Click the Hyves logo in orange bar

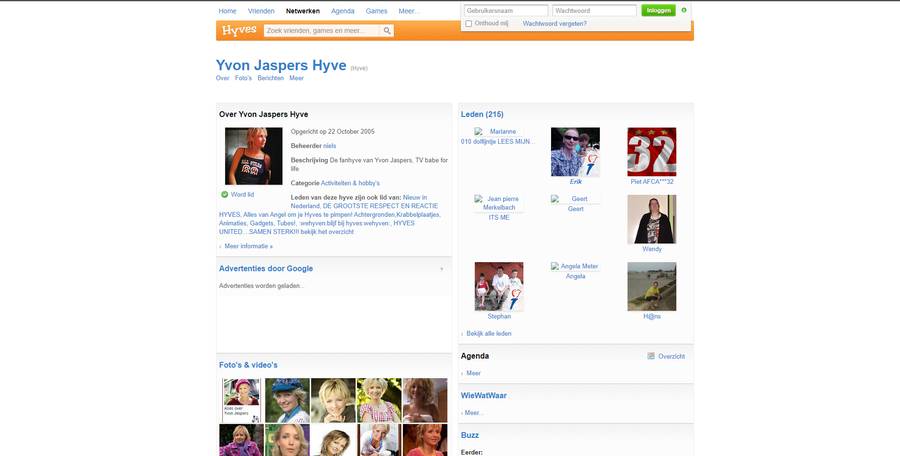click(239, 30)
